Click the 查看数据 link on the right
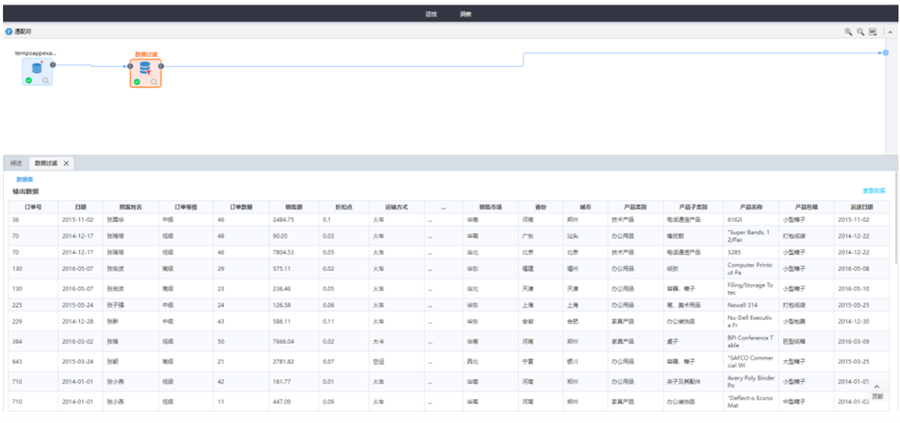The width and height of the screenshot is (900, 423). [873, 190]
